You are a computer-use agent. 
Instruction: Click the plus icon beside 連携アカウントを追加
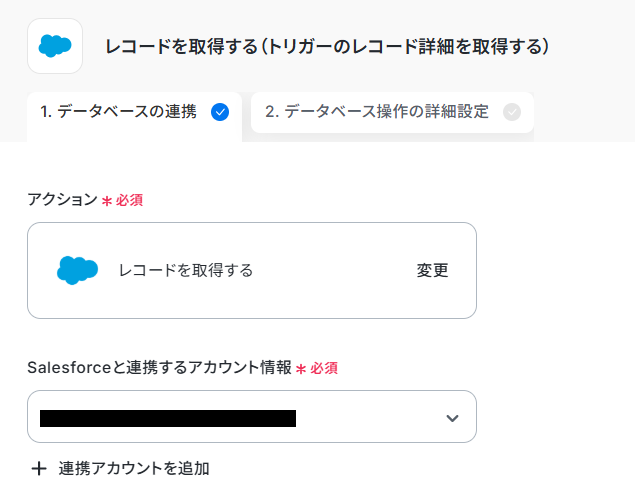tap(39, 468)
